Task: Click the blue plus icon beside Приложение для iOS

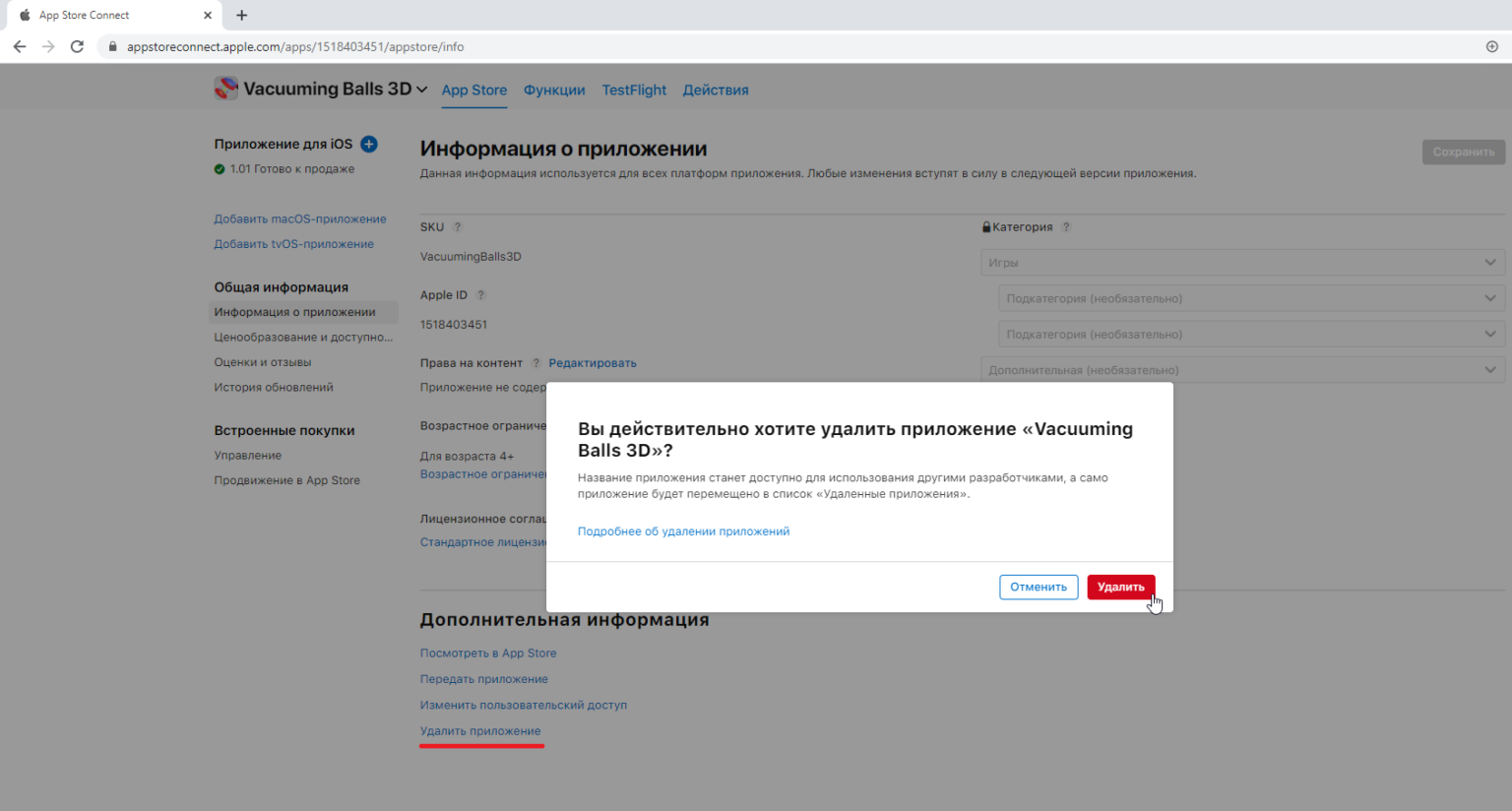Action: pos(369,144)
